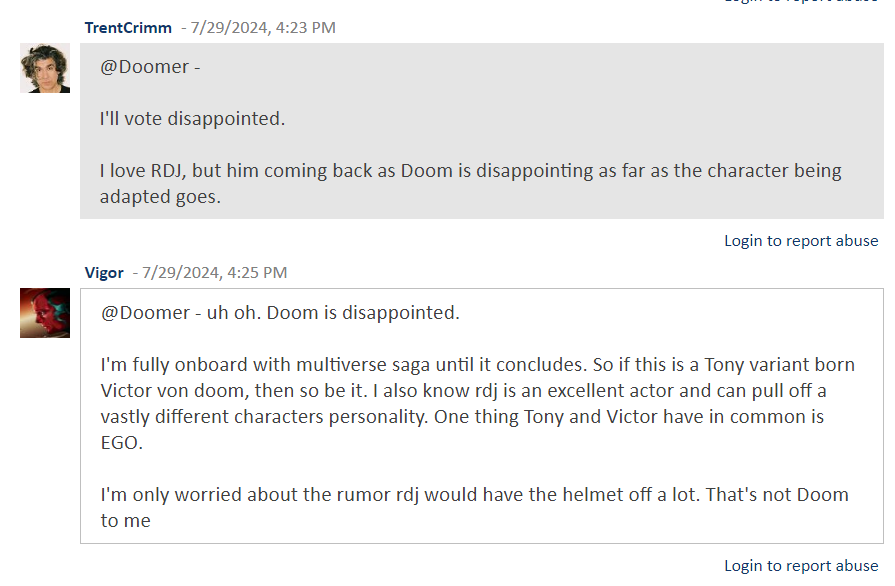Viewport: 895px width, 586px height.
Task: Open the TrentCrimm username link
Action: coord(128,27)
